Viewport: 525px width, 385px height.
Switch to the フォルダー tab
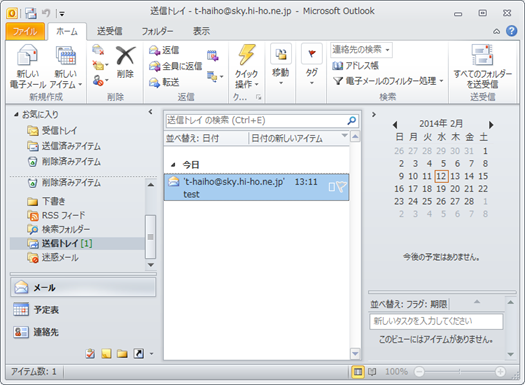(x=157, y=31)
